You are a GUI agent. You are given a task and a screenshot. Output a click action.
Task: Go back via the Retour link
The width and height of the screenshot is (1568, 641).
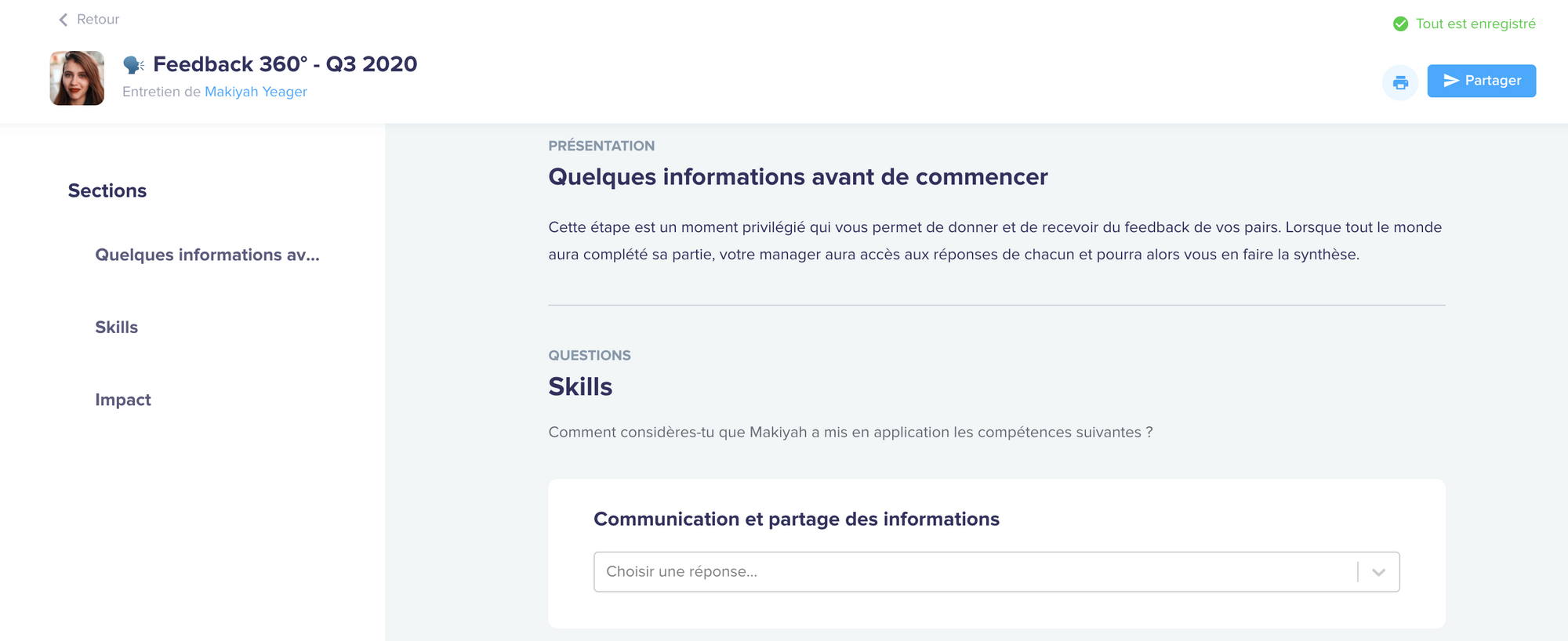(x=98, y=20)
